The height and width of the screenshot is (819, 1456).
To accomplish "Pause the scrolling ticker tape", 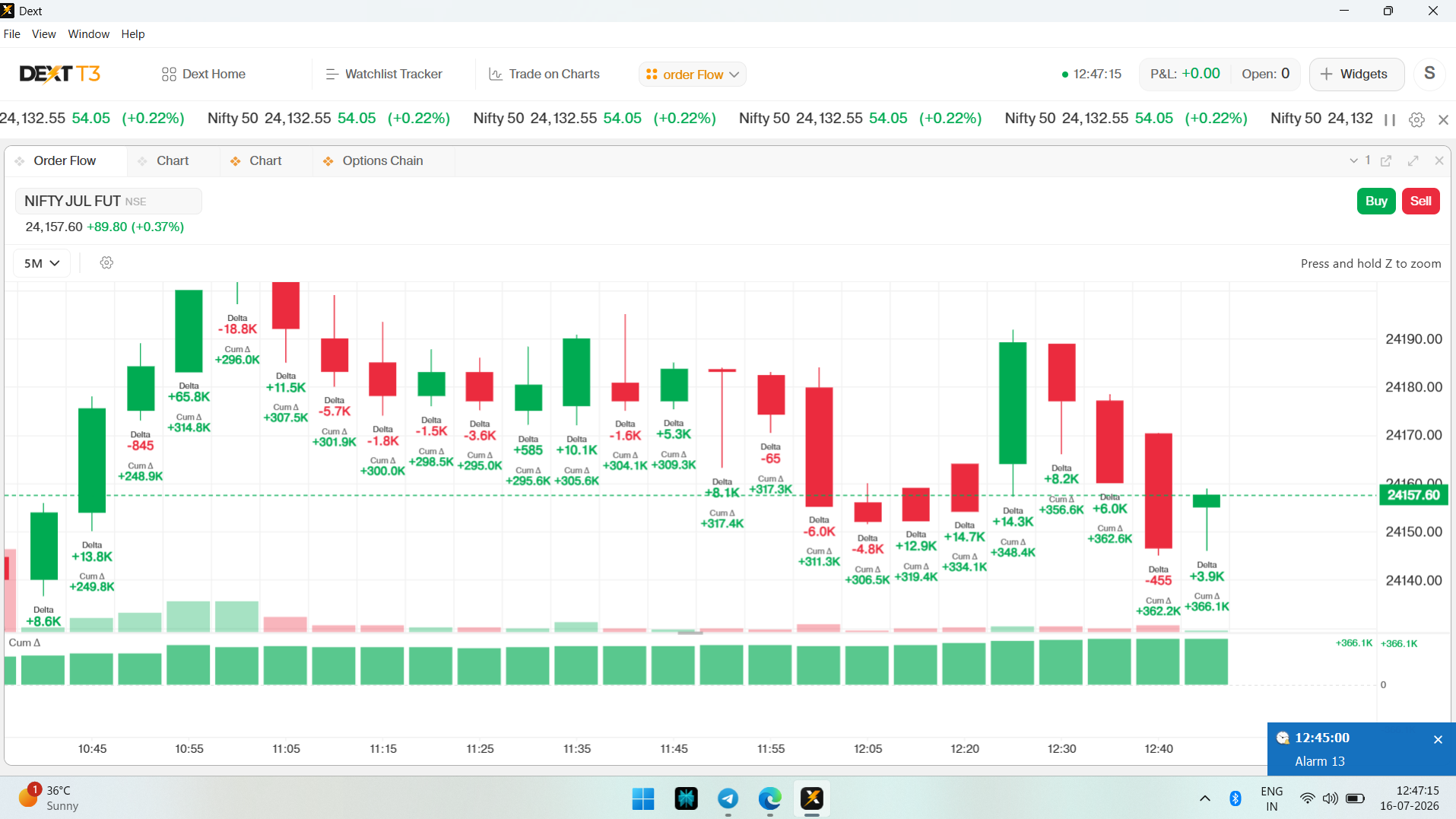I will [1390, 119].
